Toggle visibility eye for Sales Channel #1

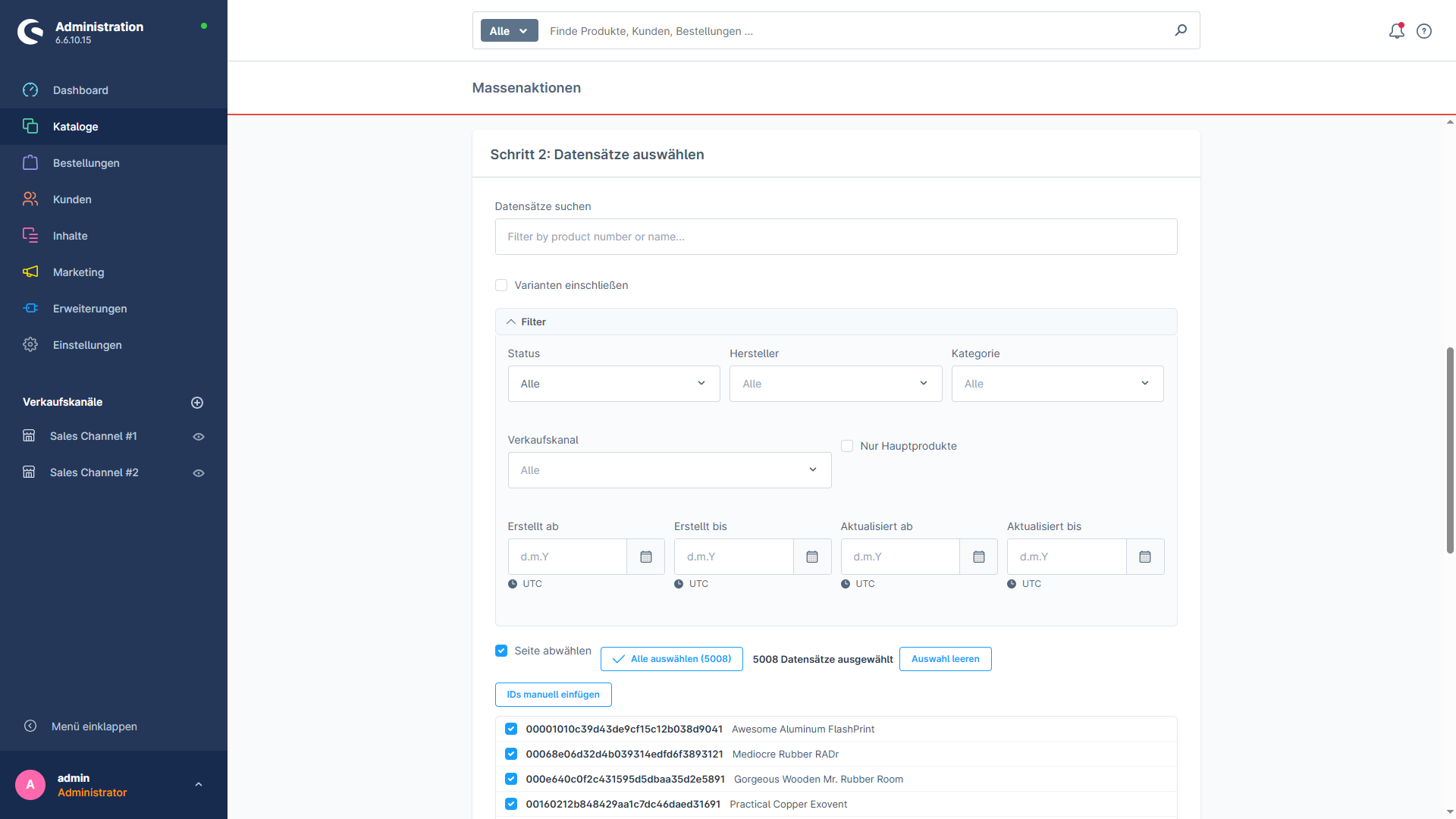click(x=199, y=437)
